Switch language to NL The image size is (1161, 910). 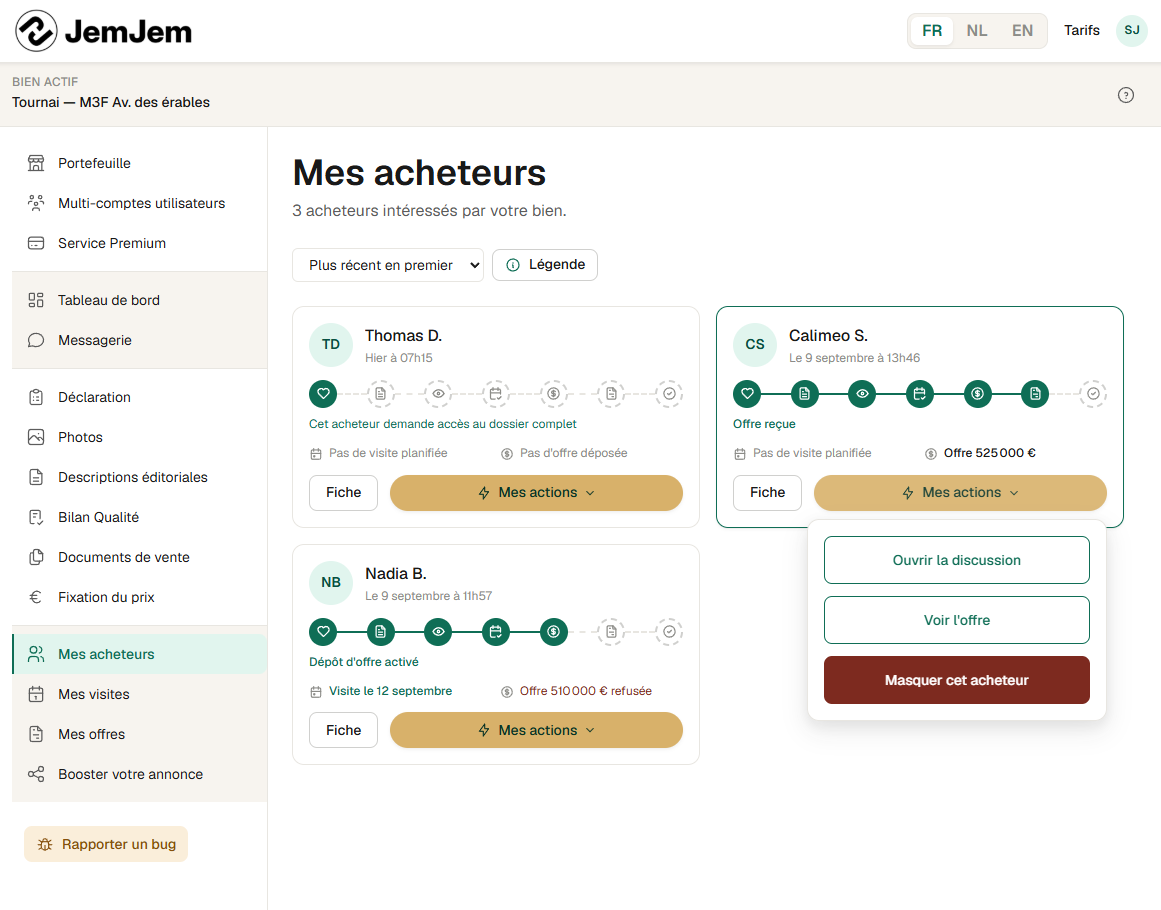(x=977, y=30)
